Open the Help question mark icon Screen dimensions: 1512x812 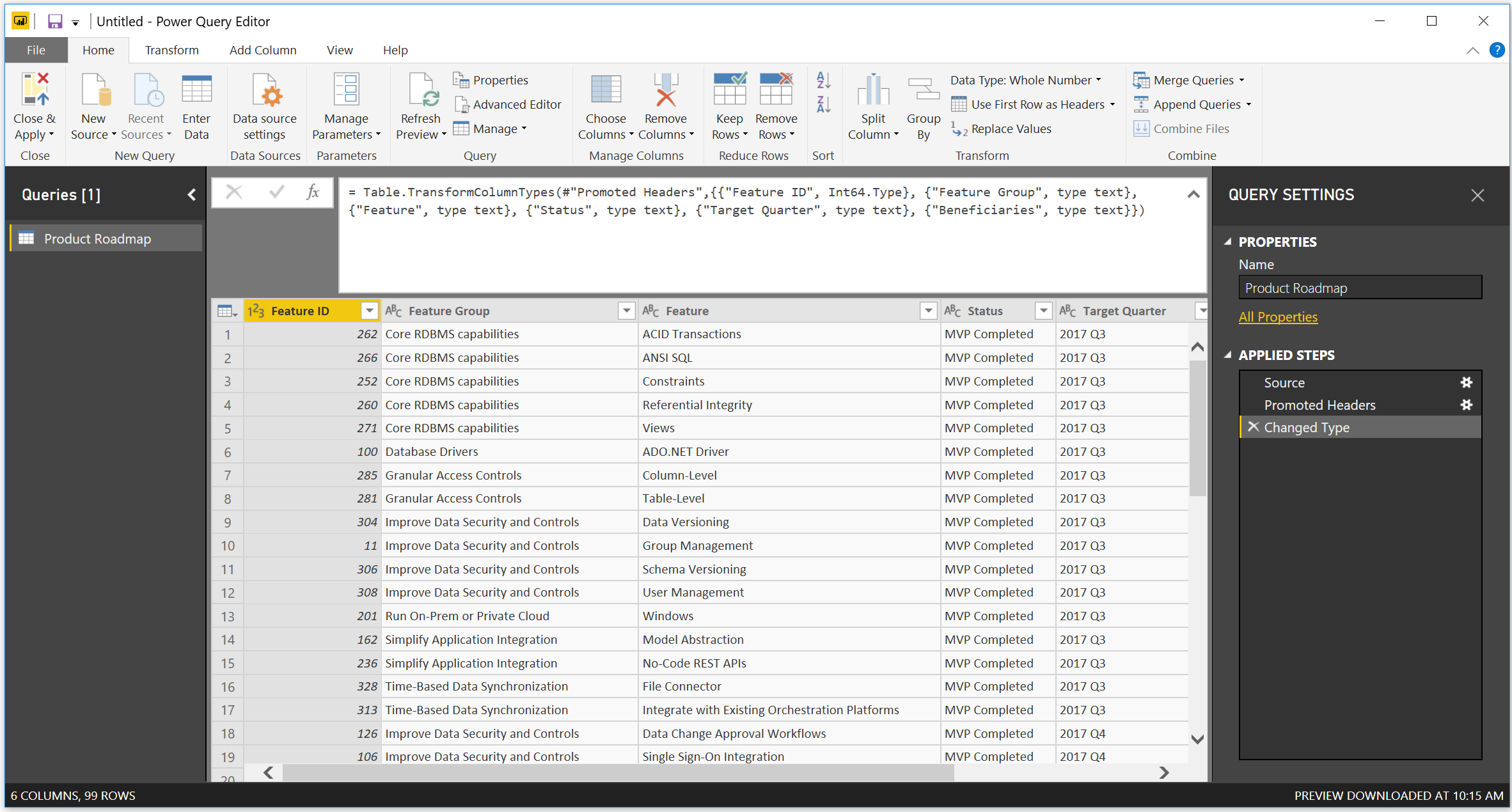[x=1497, y=50]
